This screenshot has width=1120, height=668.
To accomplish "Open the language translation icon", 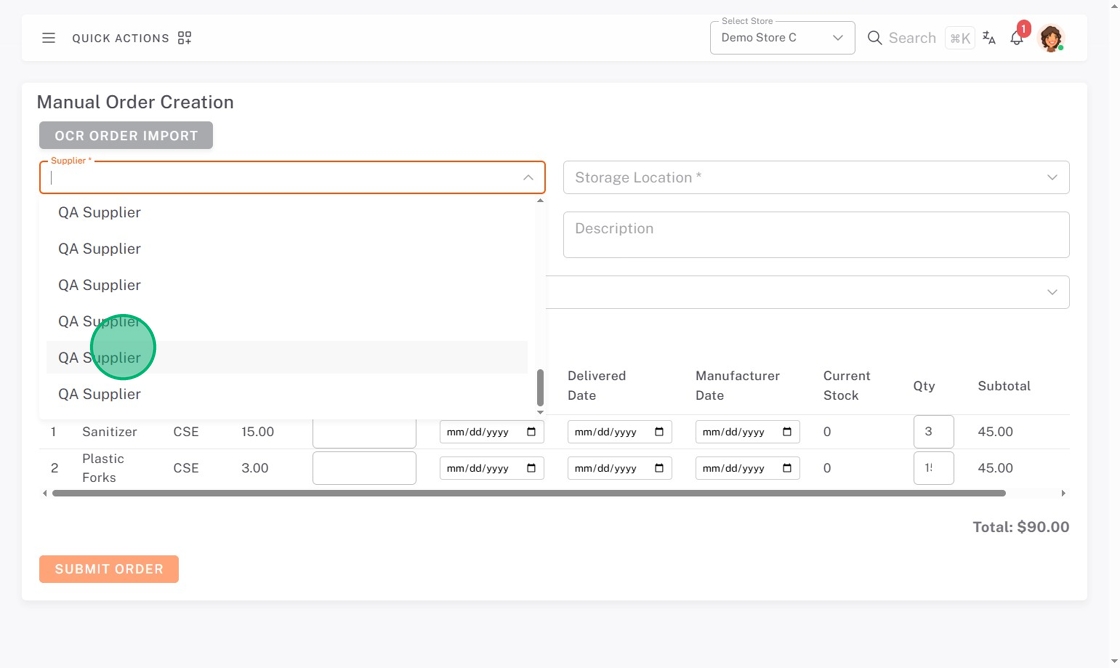I will [x=989, y=38].
